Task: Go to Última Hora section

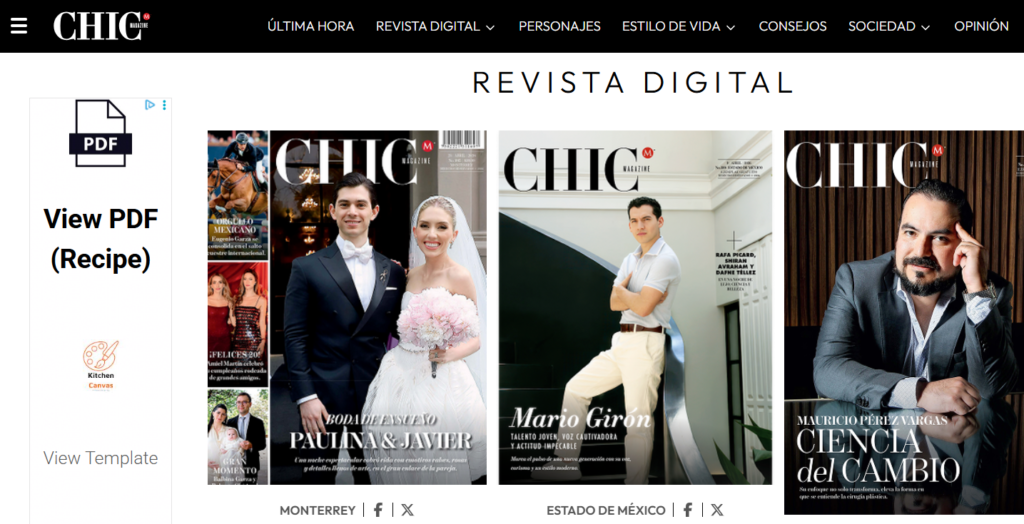Action: coord(311,26)
